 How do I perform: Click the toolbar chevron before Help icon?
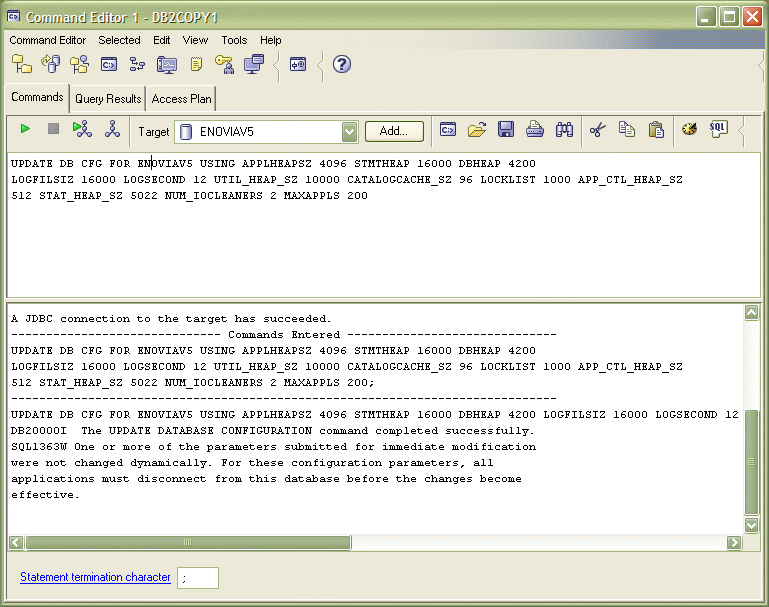coord(320,65)
